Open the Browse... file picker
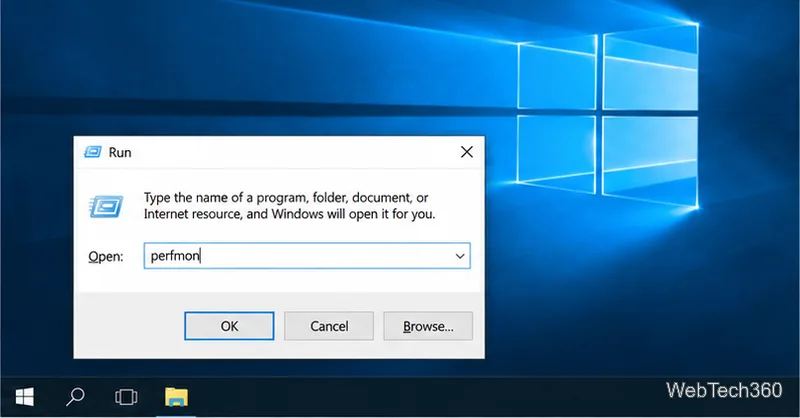 click(428, 326)
